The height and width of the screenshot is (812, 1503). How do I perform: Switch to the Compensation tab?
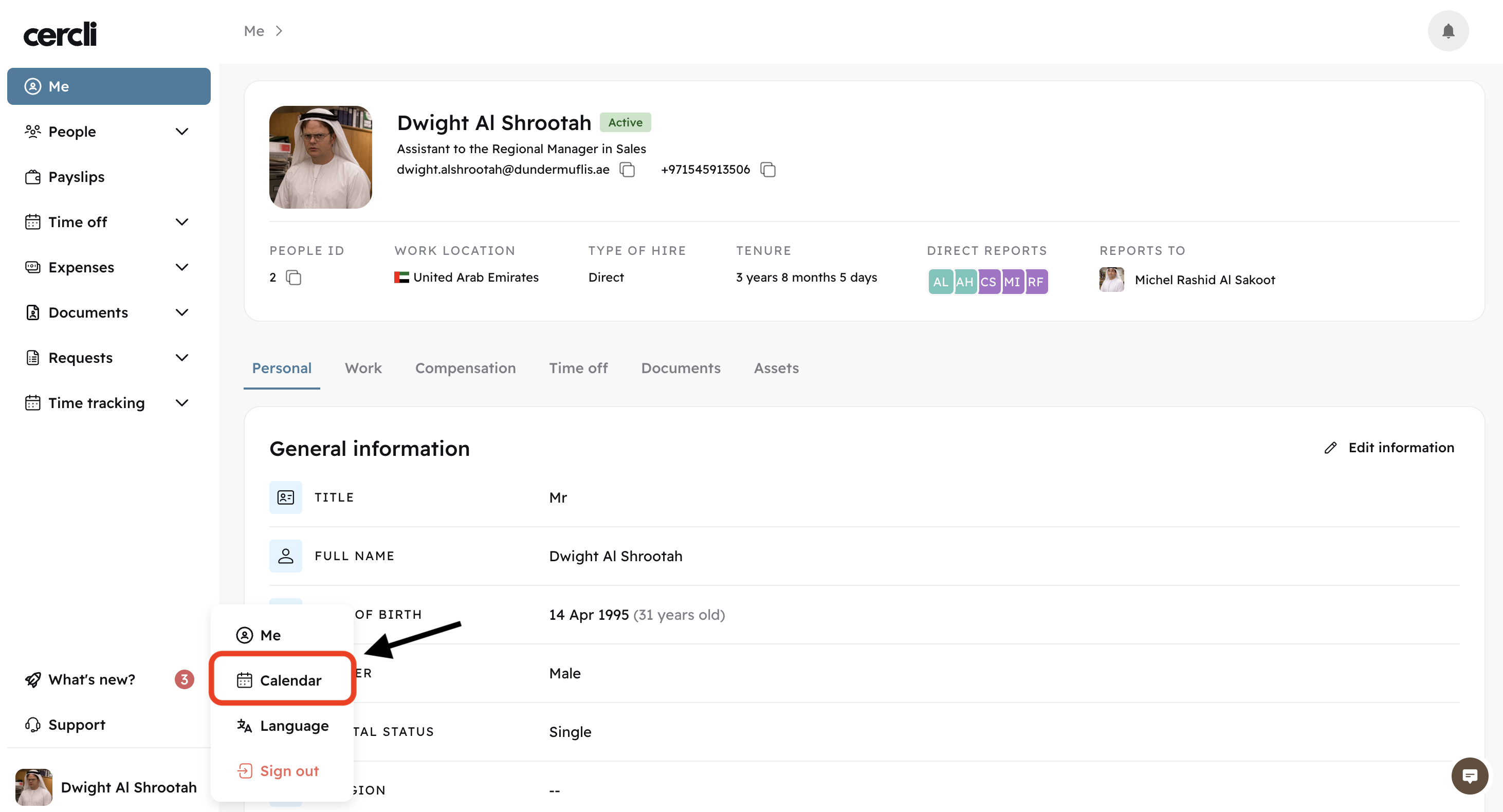465,368
